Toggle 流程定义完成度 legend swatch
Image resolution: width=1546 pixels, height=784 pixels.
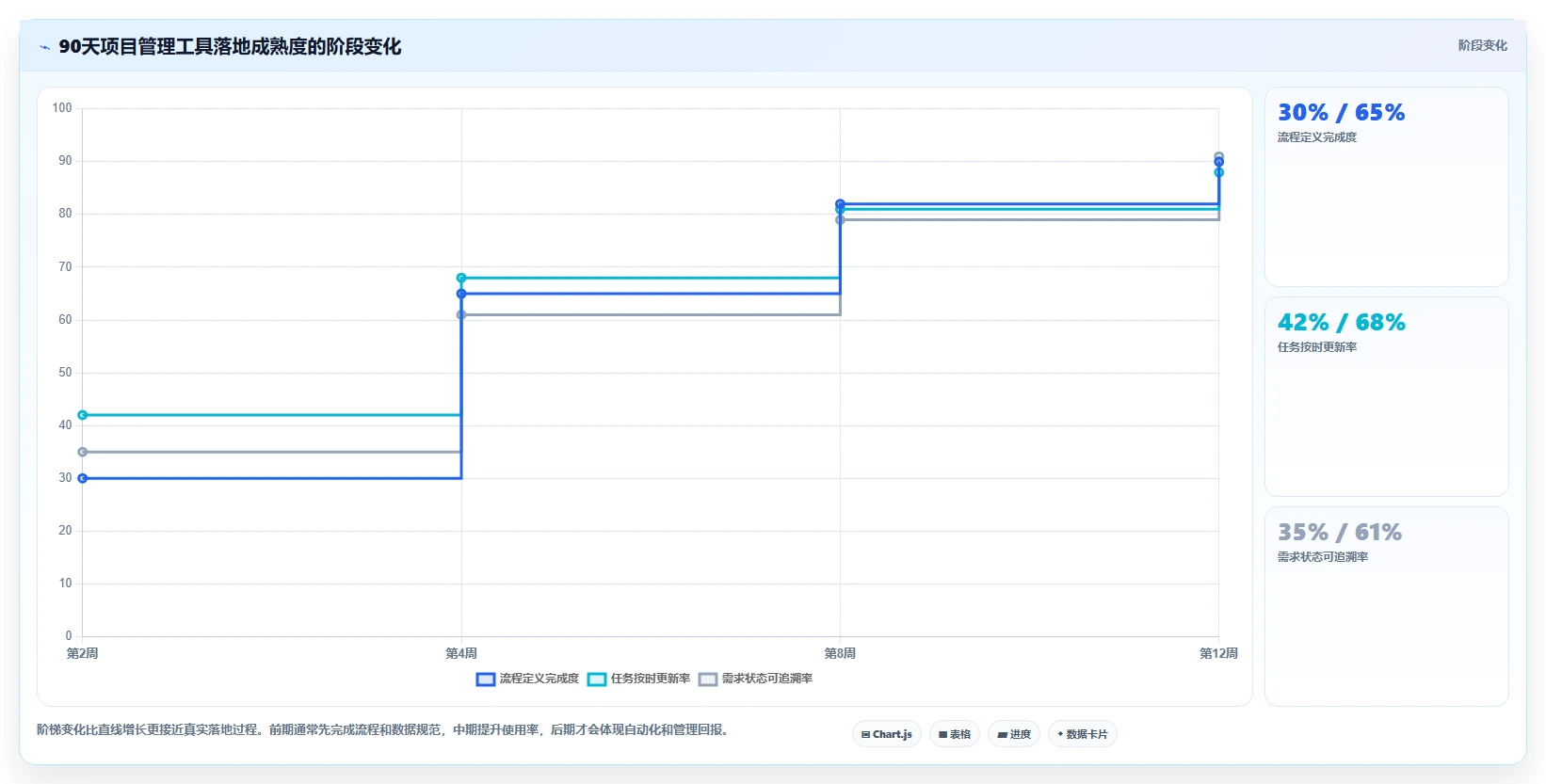tap(486, 680)
